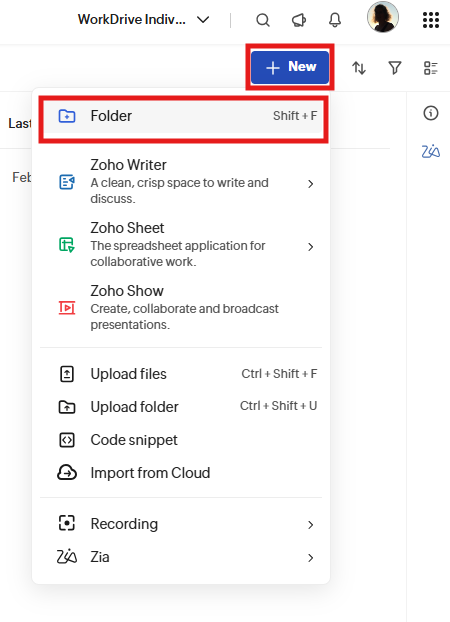Select Import from Cloud
450x622 pixels.
click(x=181, y=473)
